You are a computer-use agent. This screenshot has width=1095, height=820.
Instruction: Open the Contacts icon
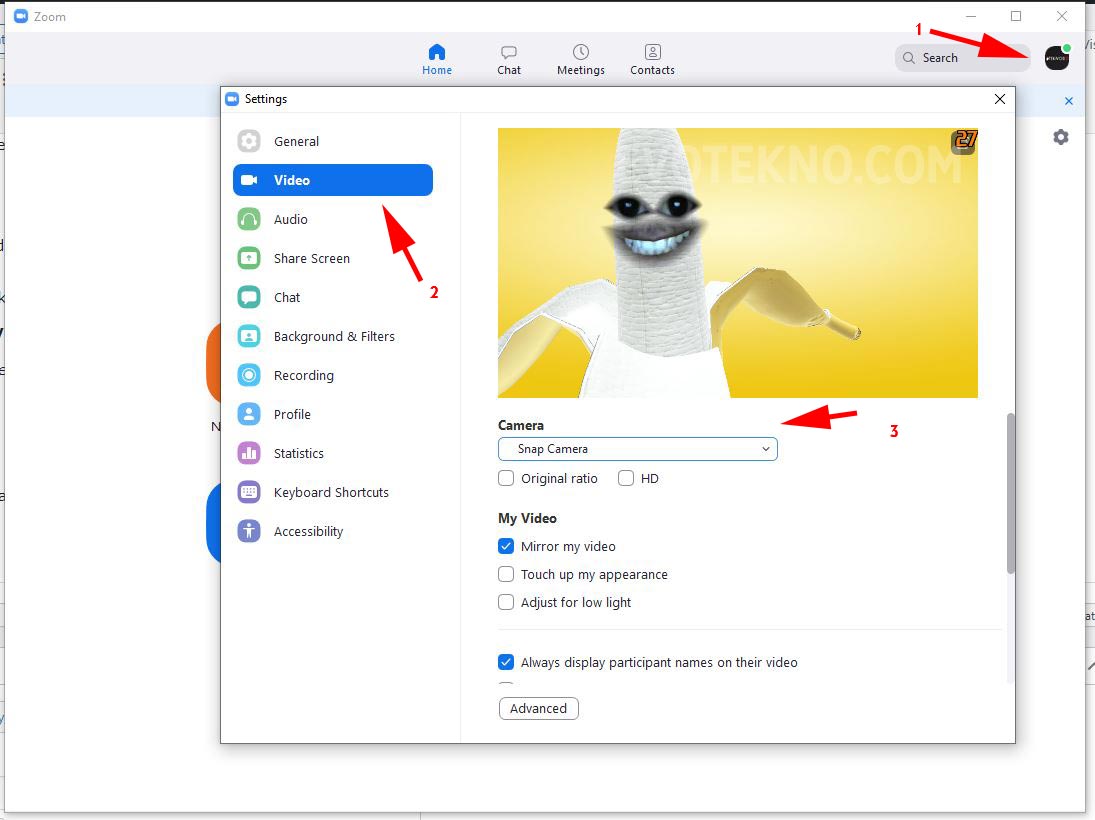coord(652,52)
